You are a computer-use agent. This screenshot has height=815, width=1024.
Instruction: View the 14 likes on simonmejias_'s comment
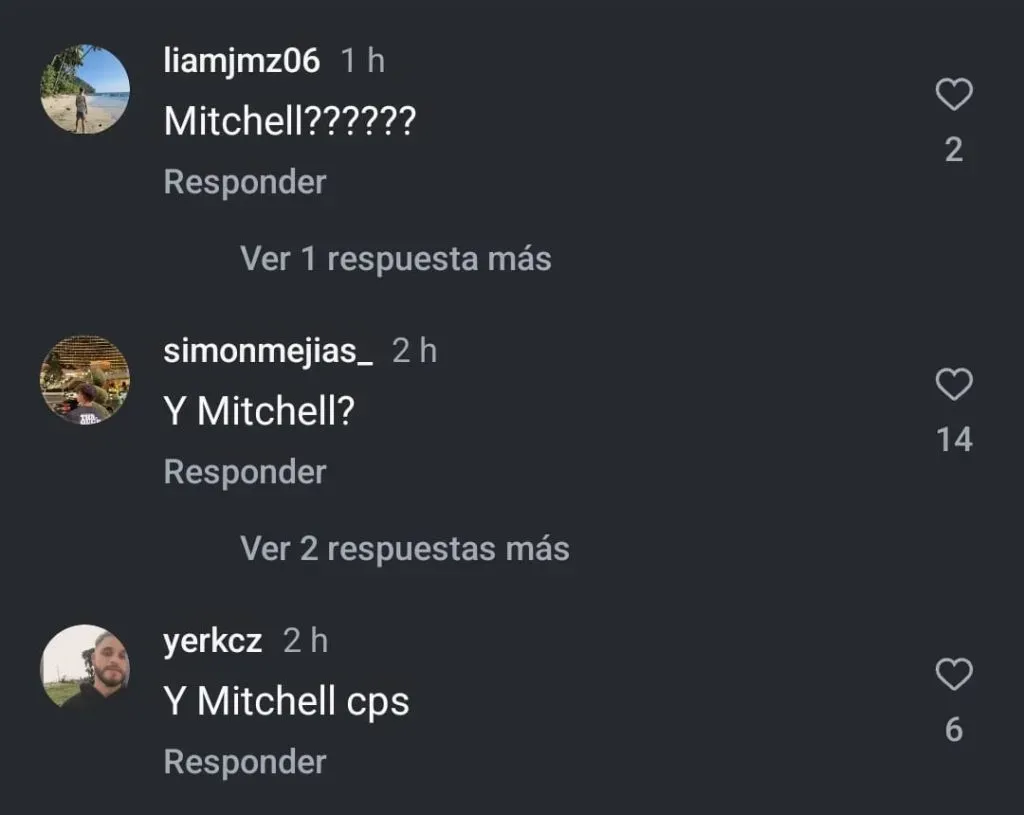[x=954, y=439]
